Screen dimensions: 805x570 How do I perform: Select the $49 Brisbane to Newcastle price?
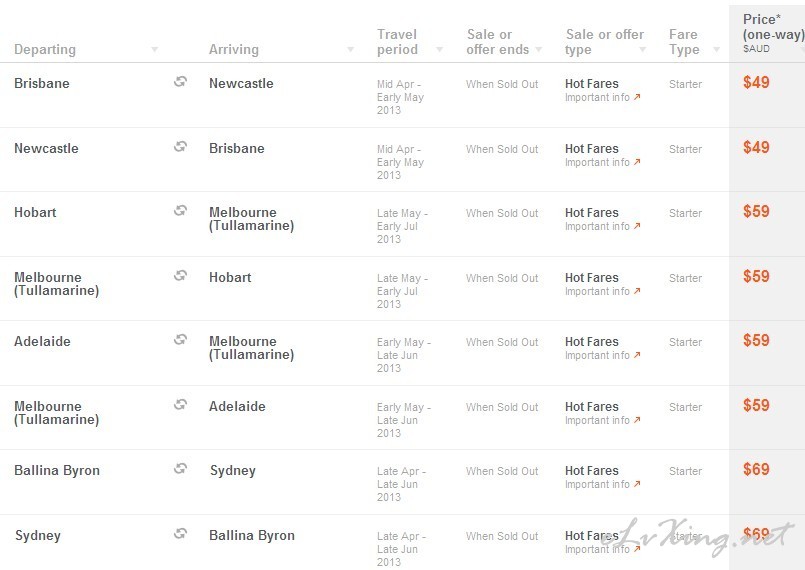[756, 82]
